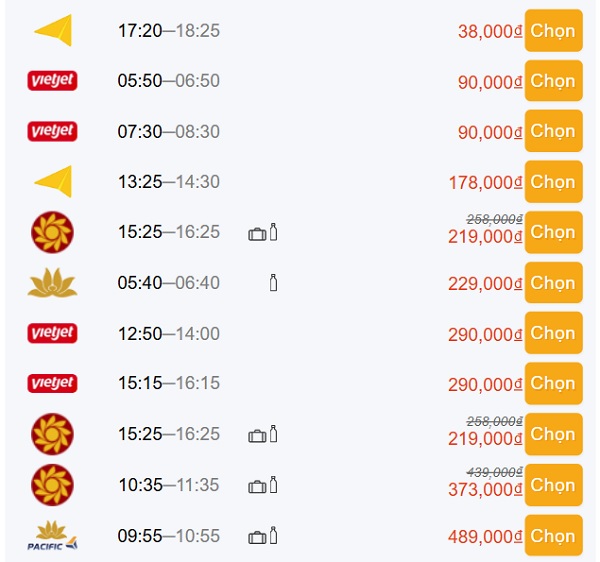
Task: Pick the 15:15–16:15 flight using Chọn
Action: pos(553,383)
